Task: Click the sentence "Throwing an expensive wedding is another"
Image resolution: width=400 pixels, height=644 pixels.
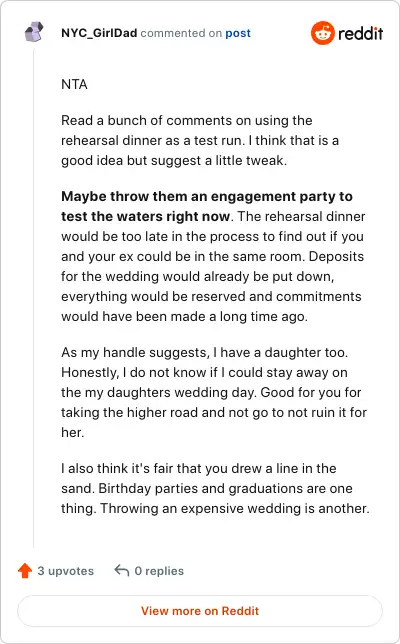Action: [x=235, y=508]
